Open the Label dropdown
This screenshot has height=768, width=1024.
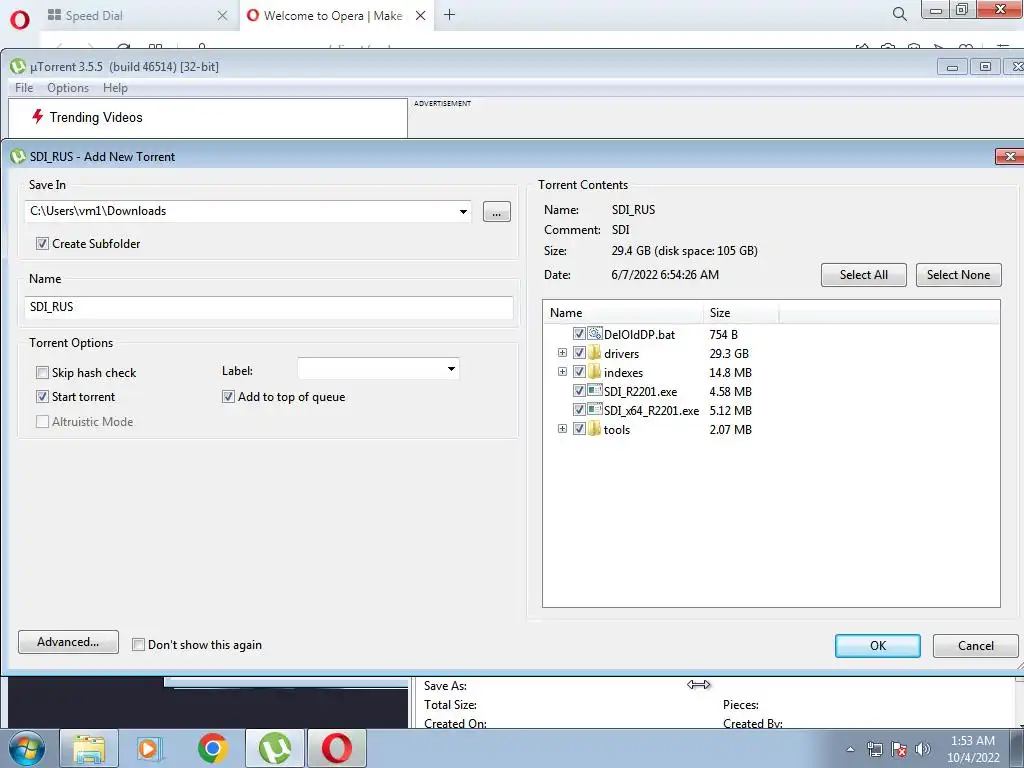451,369
